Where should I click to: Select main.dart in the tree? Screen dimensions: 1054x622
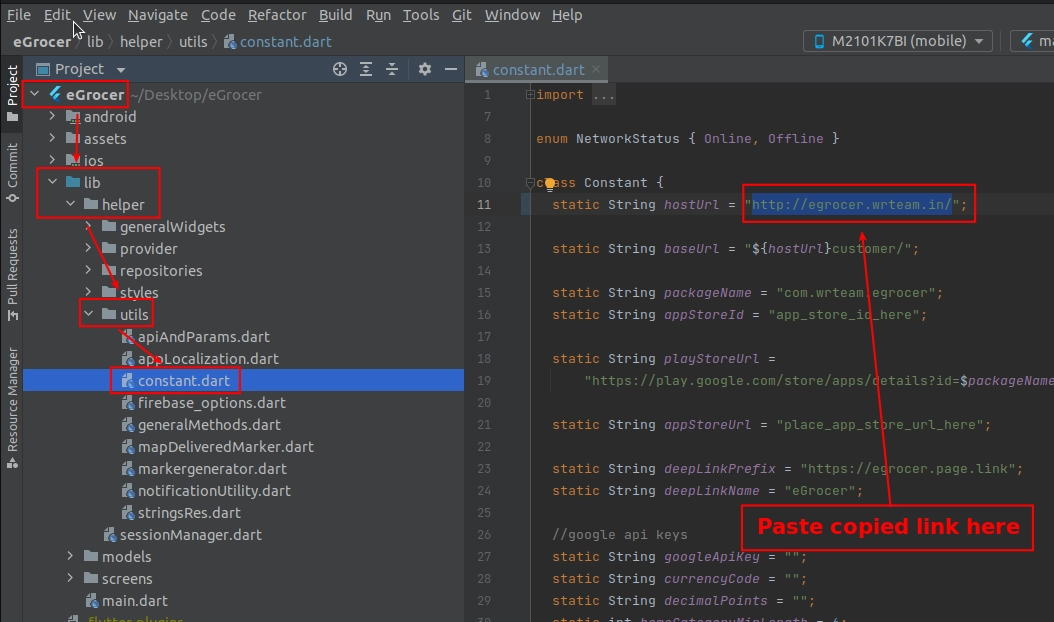134,600
